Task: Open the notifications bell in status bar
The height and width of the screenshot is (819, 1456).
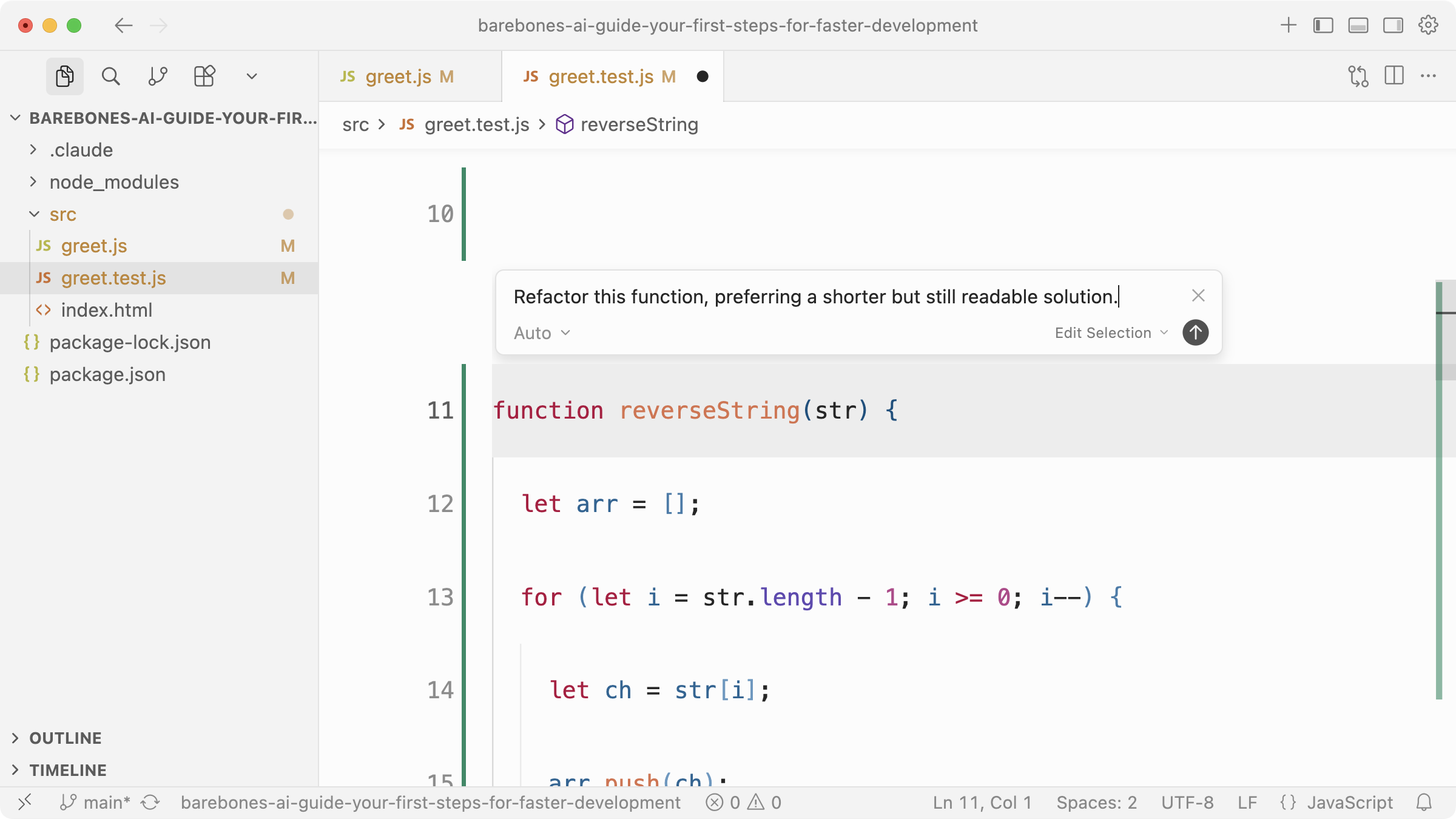Action: tap(1424, 803)
